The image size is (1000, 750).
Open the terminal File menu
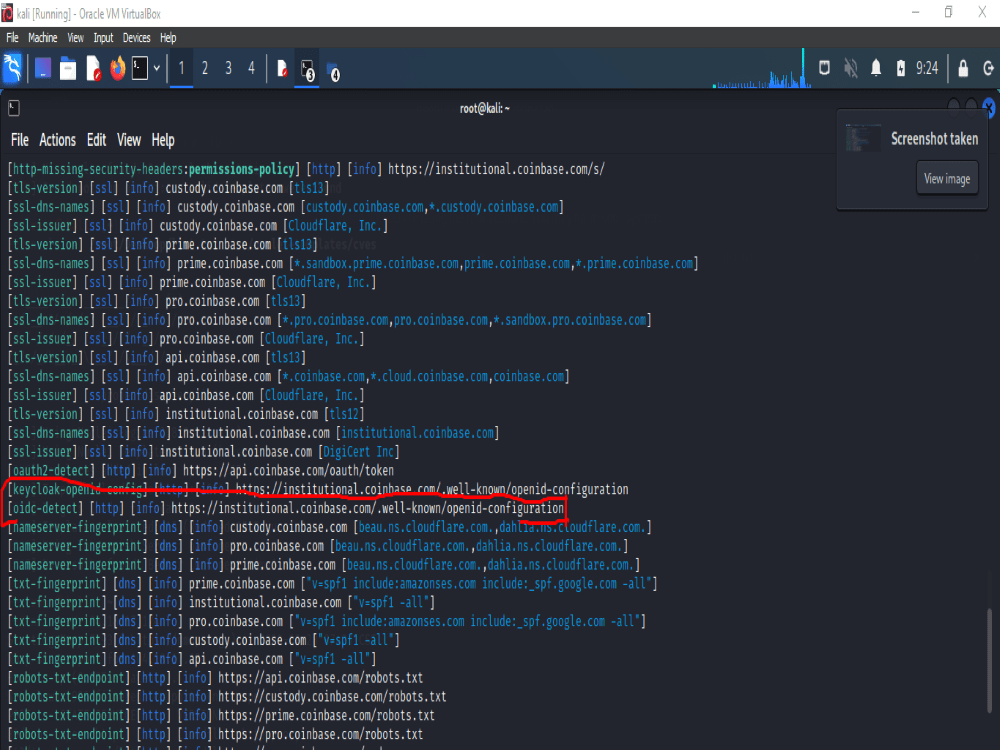tap(20, 140)
